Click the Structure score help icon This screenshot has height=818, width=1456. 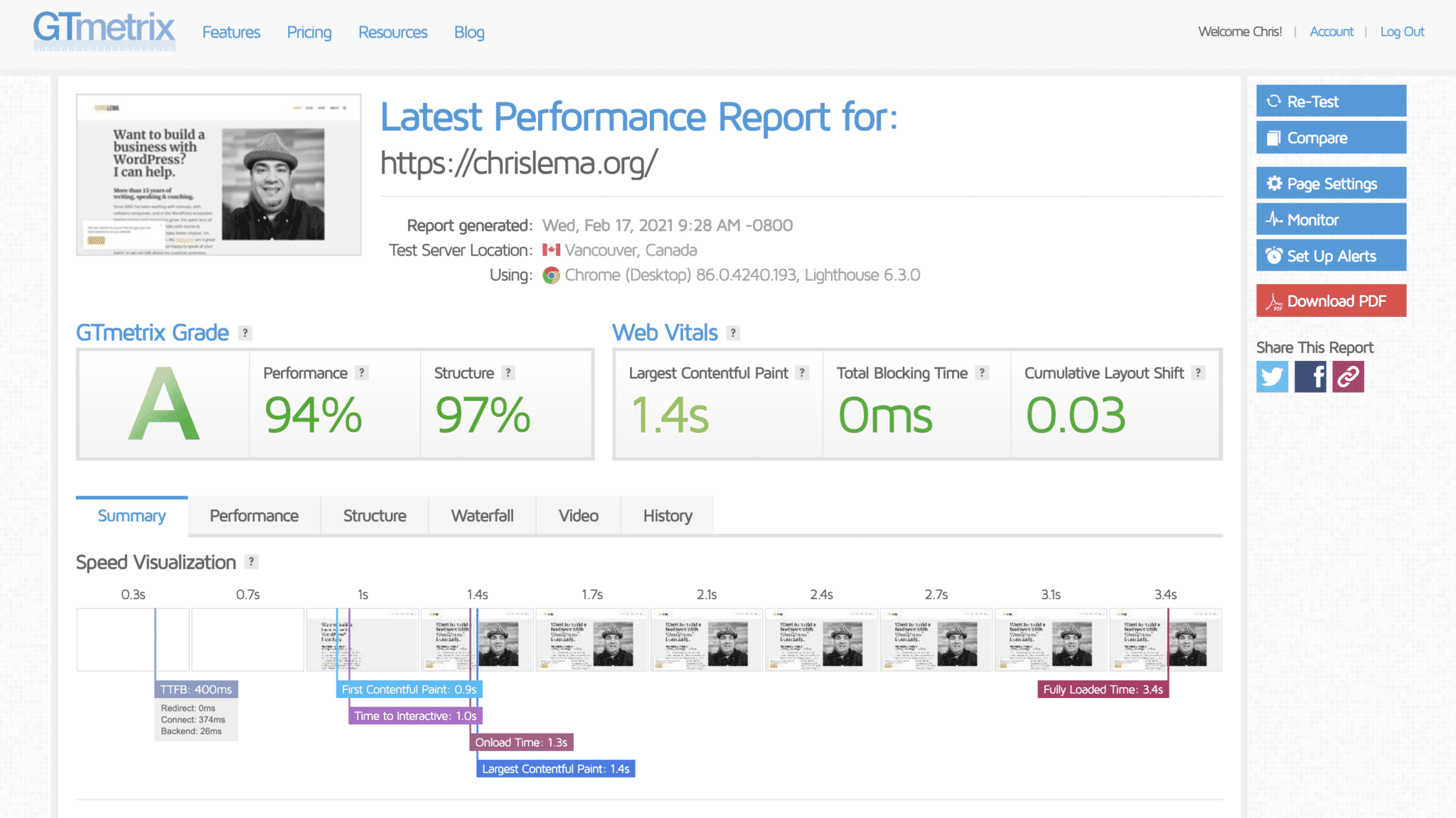click(x=508, y=372)
